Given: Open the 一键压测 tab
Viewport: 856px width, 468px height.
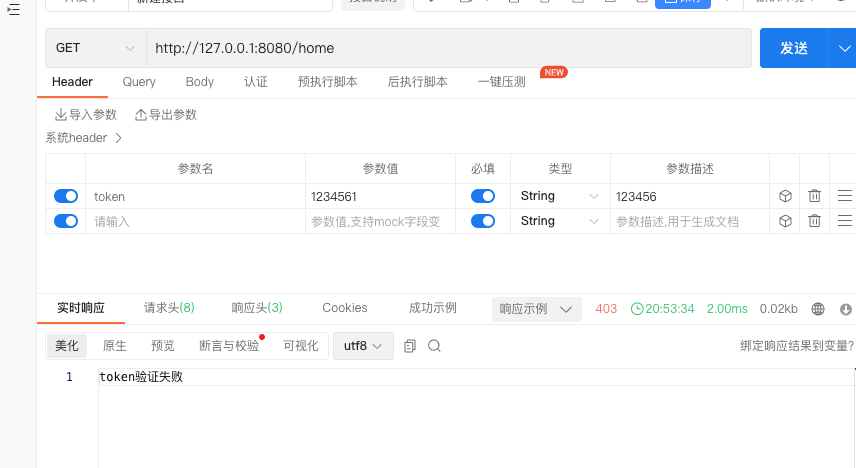Looking at the screenshot, I should 502,82.
